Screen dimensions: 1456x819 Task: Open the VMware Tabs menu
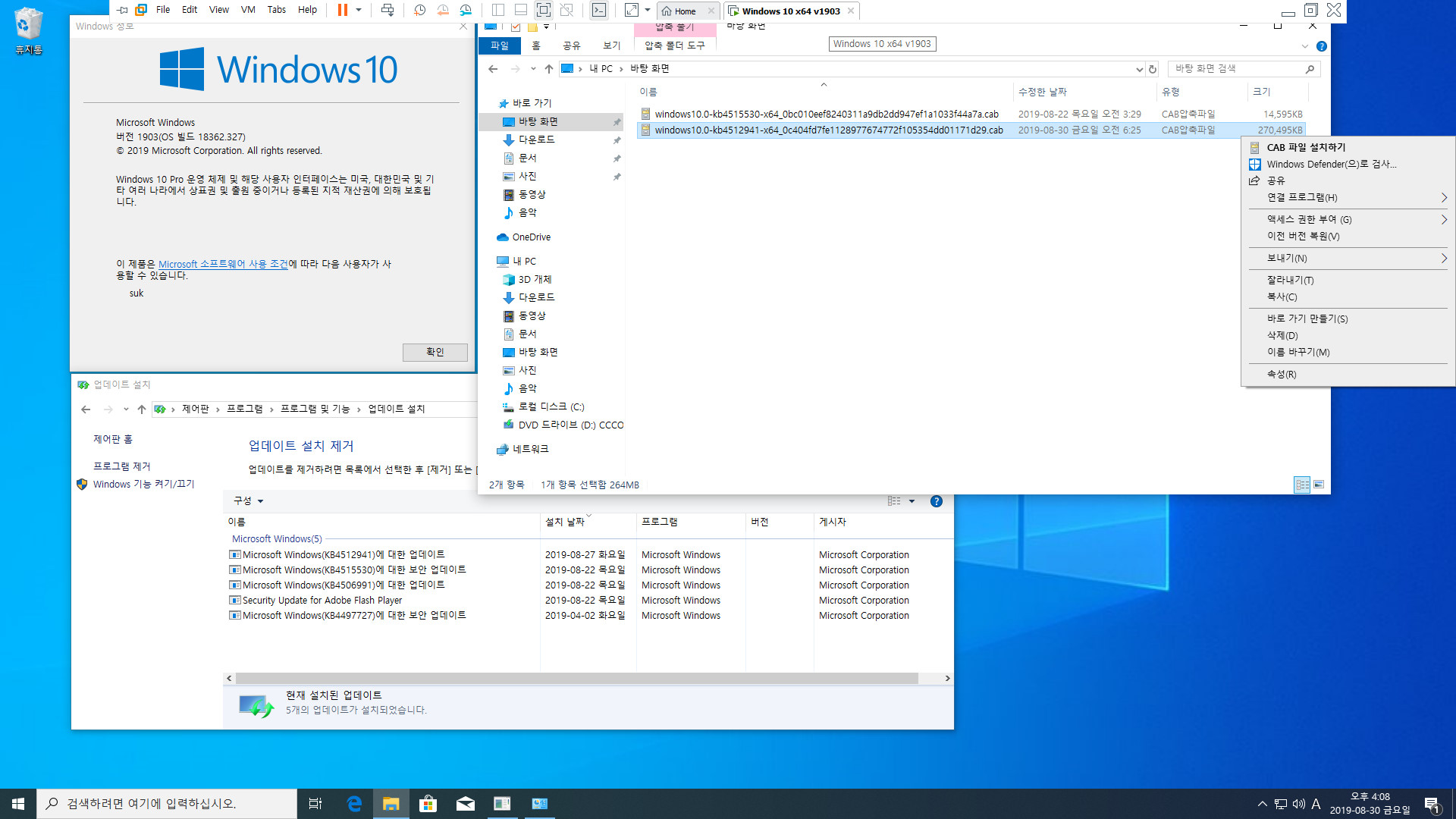click(x=277, y=10)
